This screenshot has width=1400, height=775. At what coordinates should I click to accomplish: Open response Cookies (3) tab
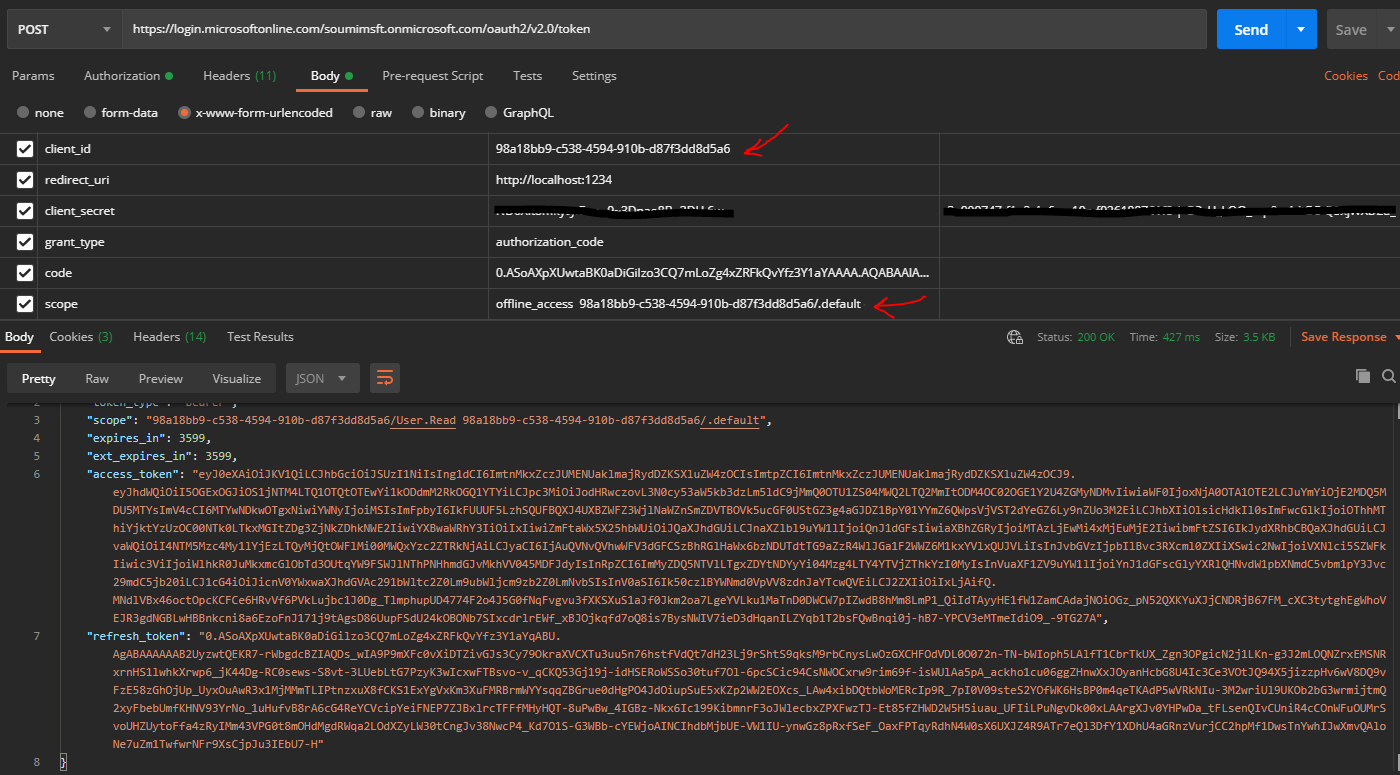coord(81,337)
